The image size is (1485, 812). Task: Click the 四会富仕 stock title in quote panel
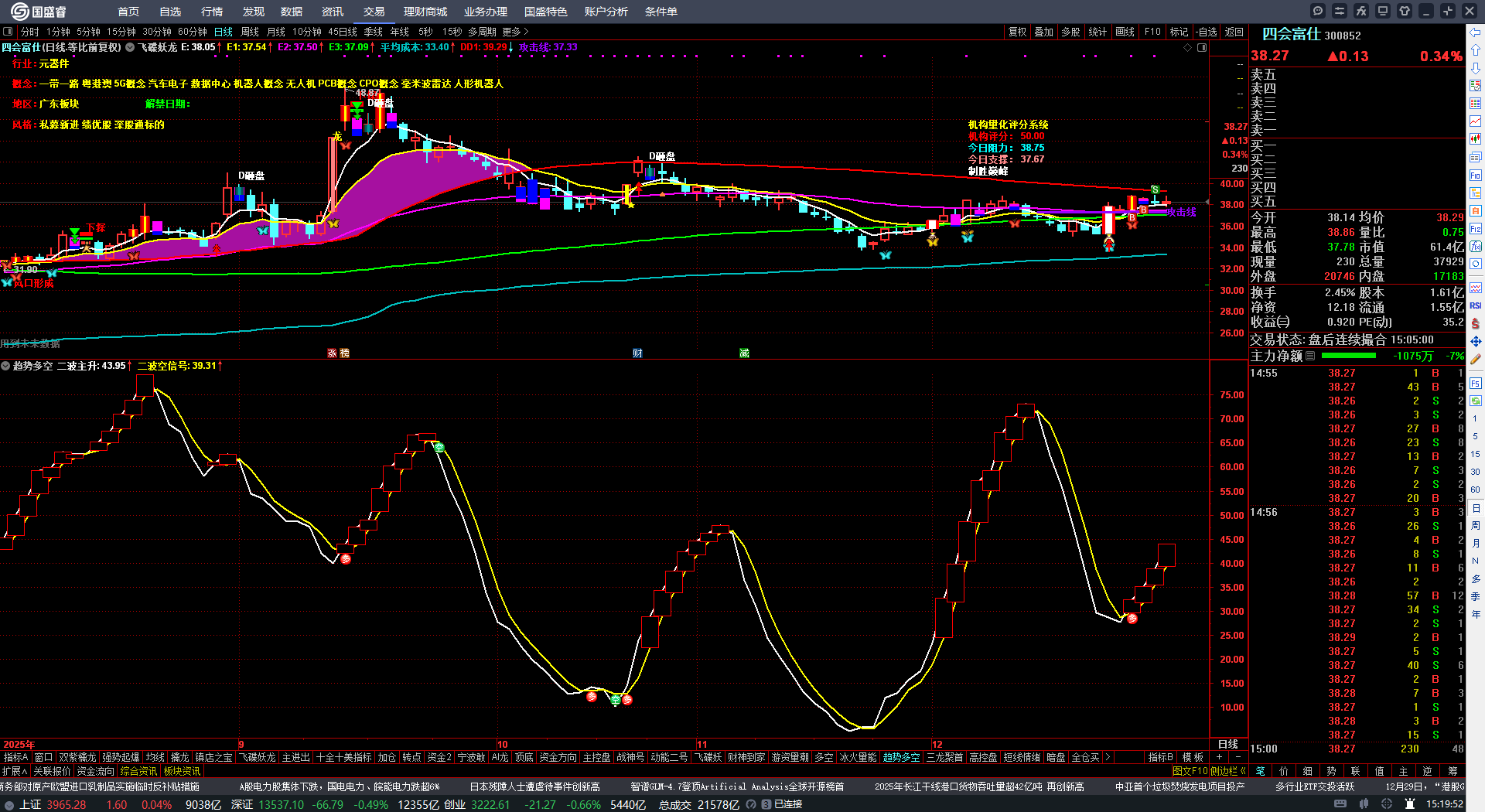point(1291,34)
